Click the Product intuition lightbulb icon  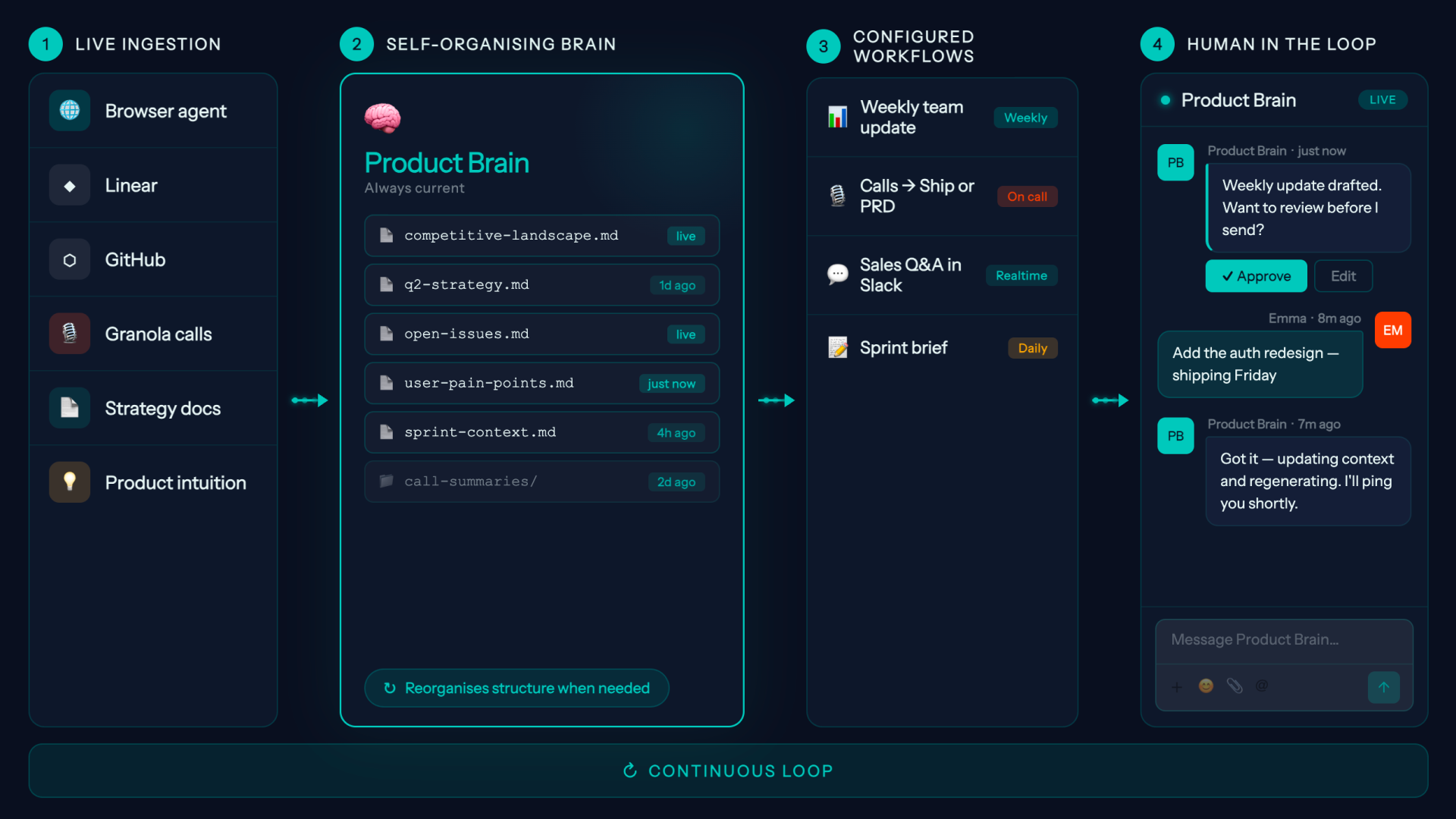coord(70,482)
